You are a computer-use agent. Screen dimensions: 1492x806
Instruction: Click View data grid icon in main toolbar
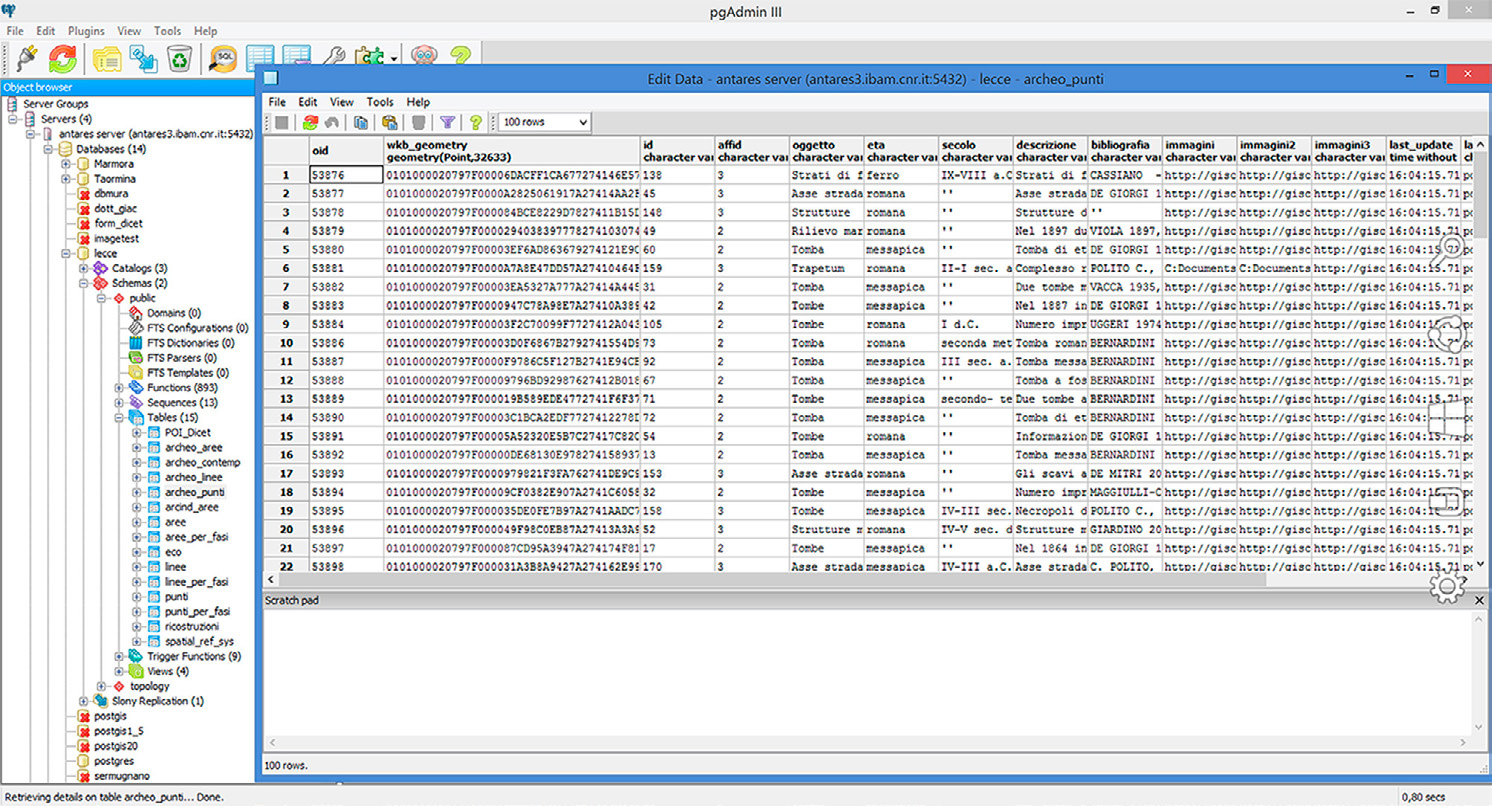(x=261, y=59)
